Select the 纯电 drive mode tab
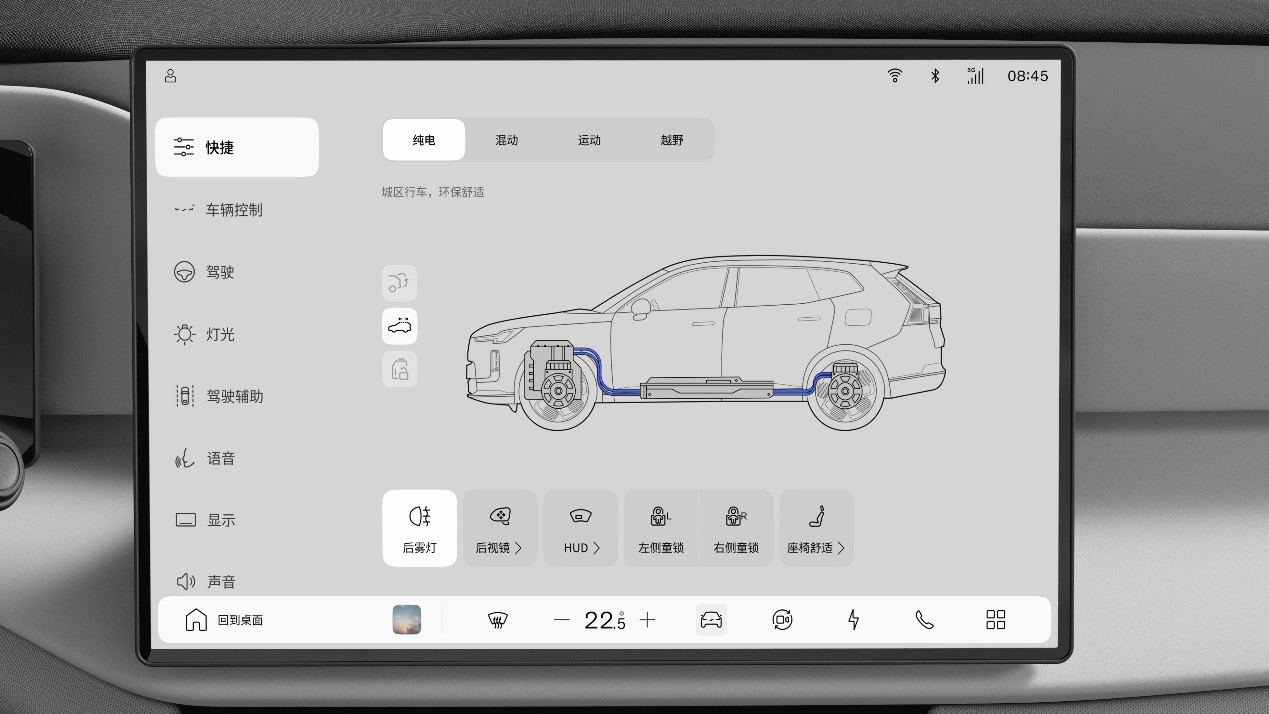This screenshot has width=1269, height=714. click(424, 140)
